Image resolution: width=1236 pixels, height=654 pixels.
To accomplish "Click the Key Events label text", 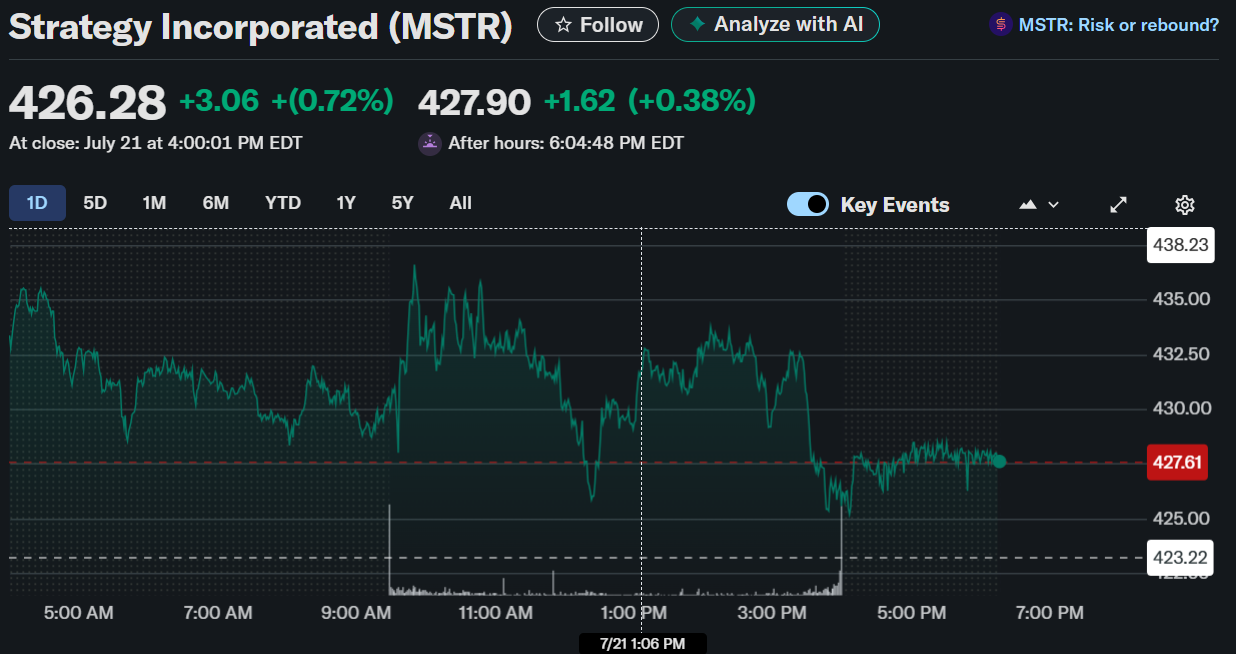I will [895, 205].
